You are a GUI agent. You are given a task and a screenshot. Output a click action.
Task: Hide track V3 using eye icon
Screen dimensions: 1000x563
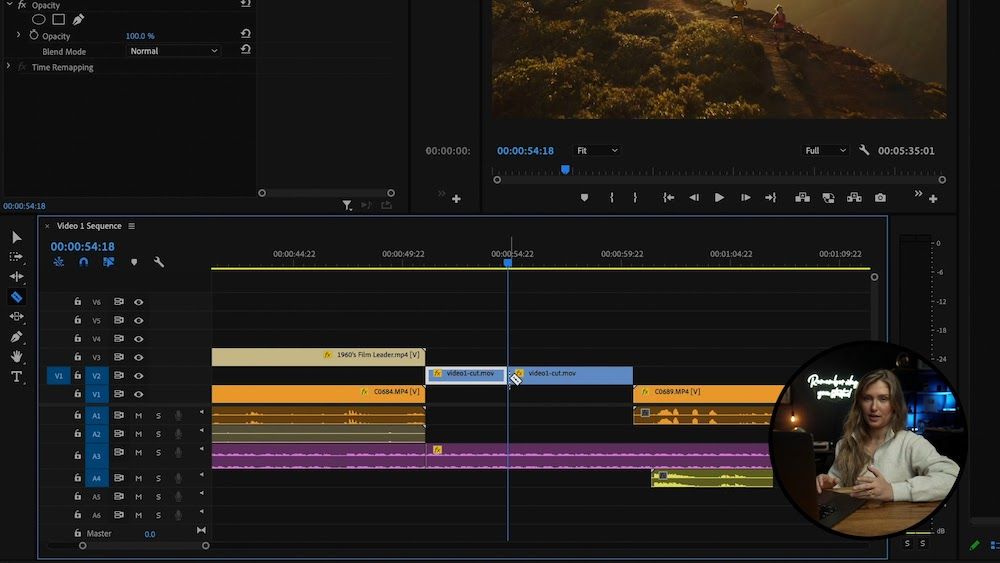(x=139, y=357)
